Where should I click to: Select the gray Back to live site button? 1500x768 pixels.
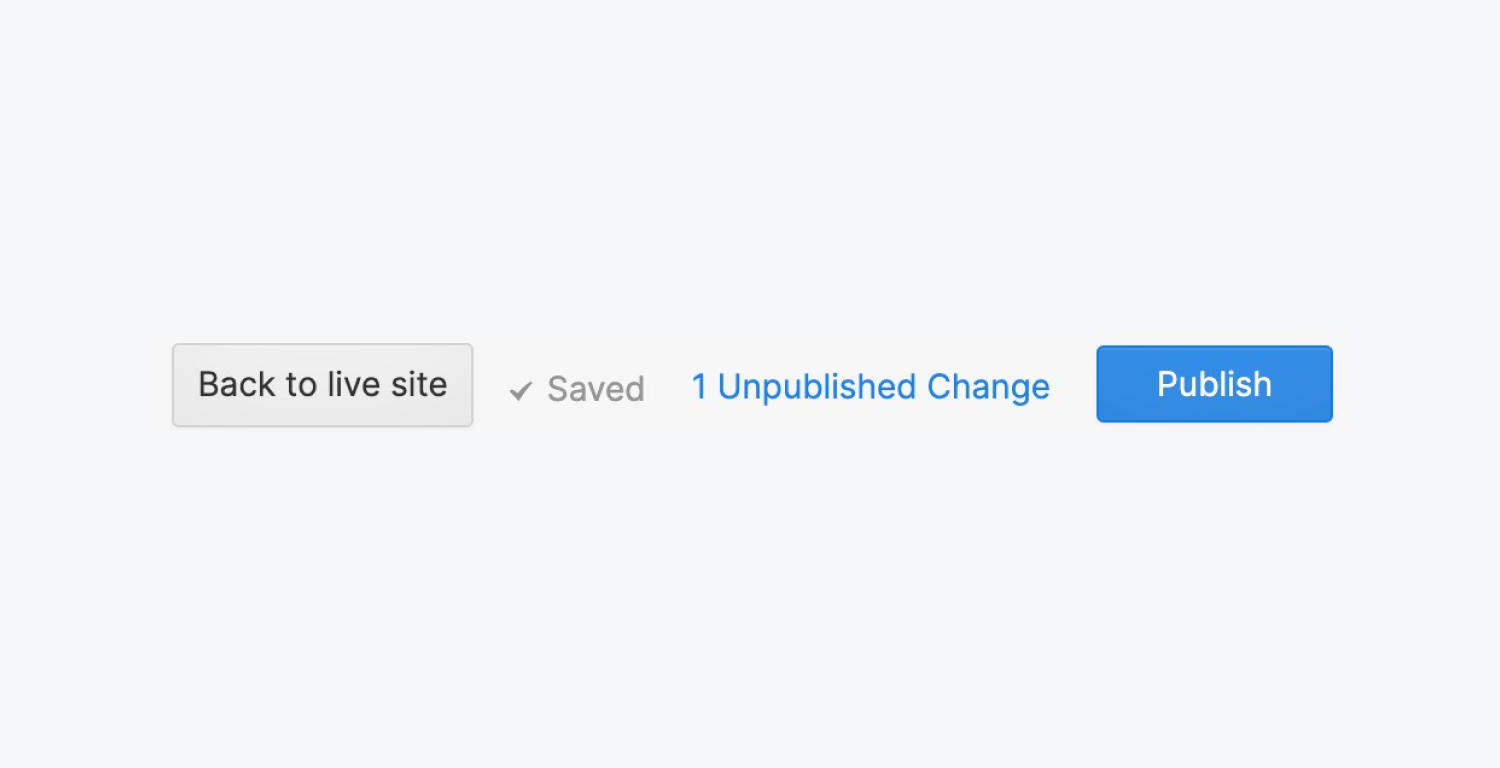click(x=322, y=385)
